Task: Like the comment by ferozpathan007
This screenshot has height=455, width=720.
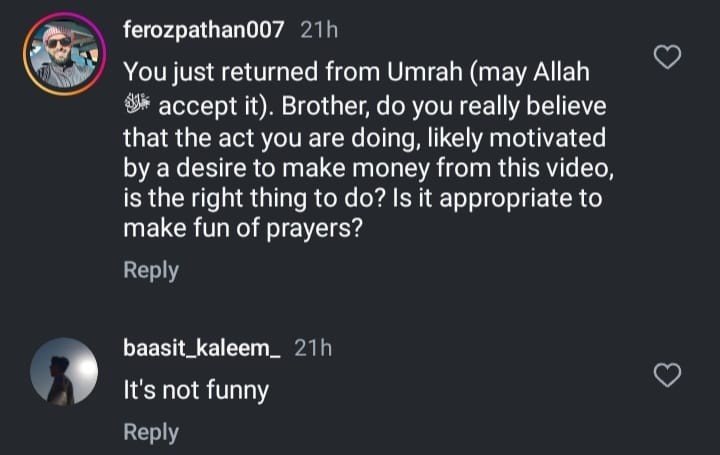Action: point(666,57)
